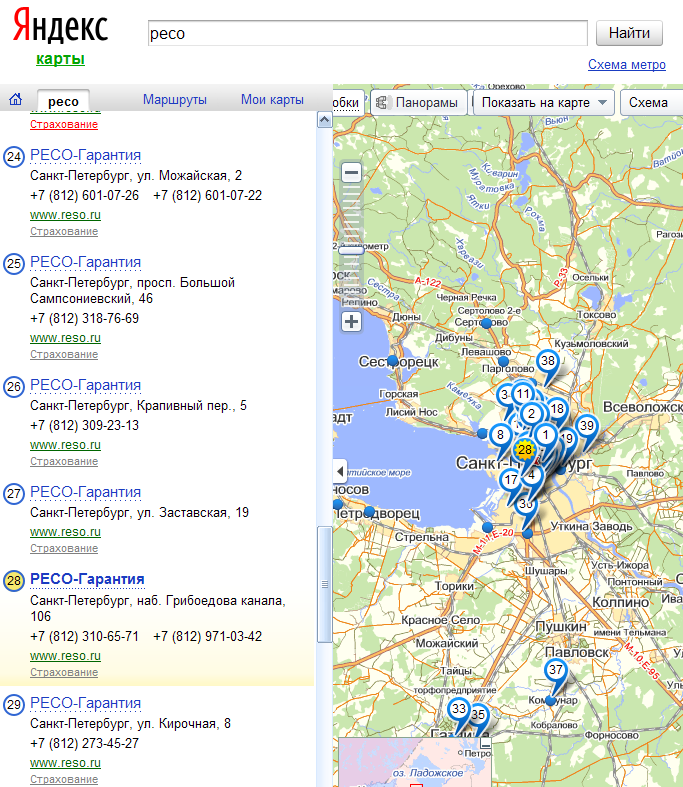Click the blue dot at Сестрорецк

click(393, 360)
